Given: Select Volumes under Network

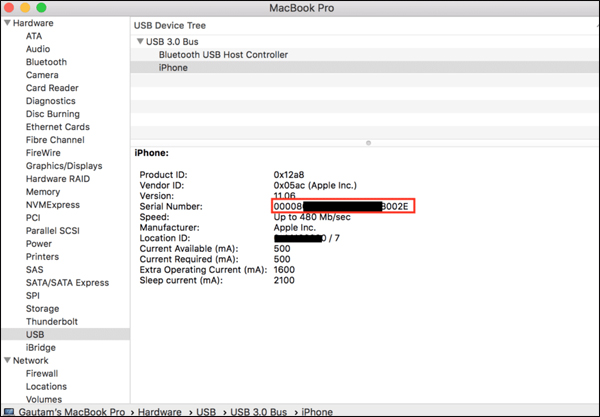Looking at the screenshot, I should [44, 399].
